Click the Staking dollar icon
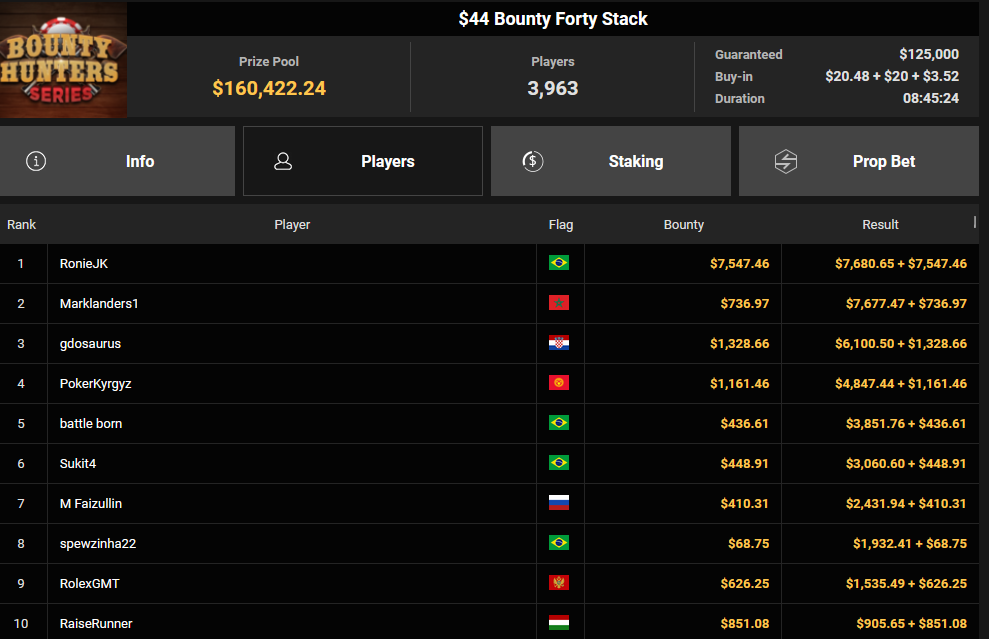Viewport: 989px width, 639px height. coord(533,161)
